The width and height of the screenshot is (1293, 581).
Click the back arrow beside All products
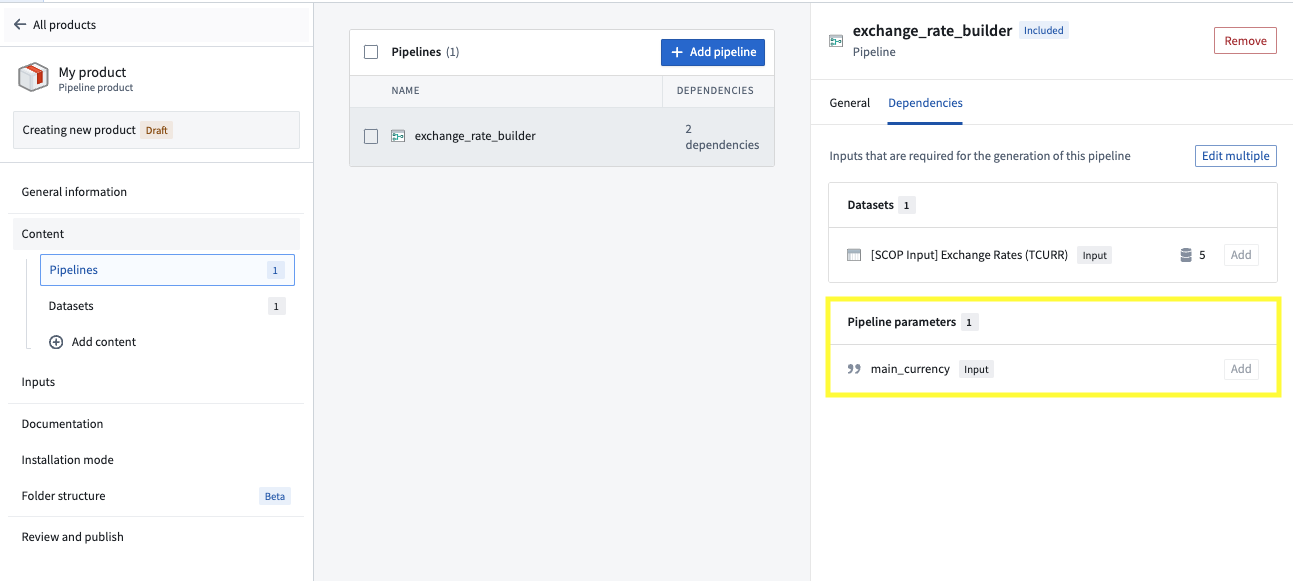20,25
